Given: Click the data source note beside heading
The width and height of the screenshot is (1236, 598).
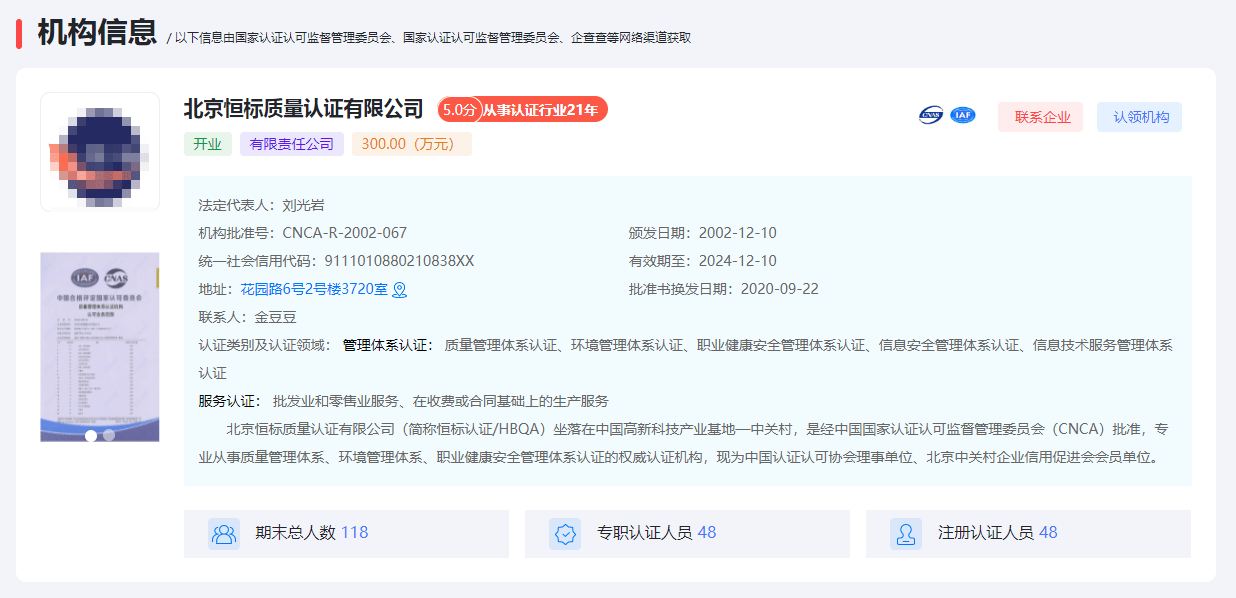Looking at the screenshot, I should pyautogui.click(x=429, y=38).
